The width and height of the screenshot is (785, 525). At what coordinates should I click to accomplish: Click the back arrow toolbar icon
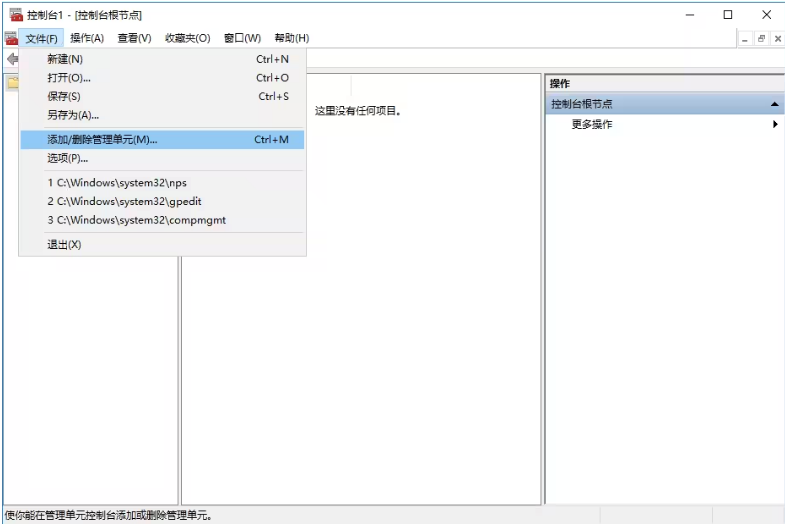[12, 59]
